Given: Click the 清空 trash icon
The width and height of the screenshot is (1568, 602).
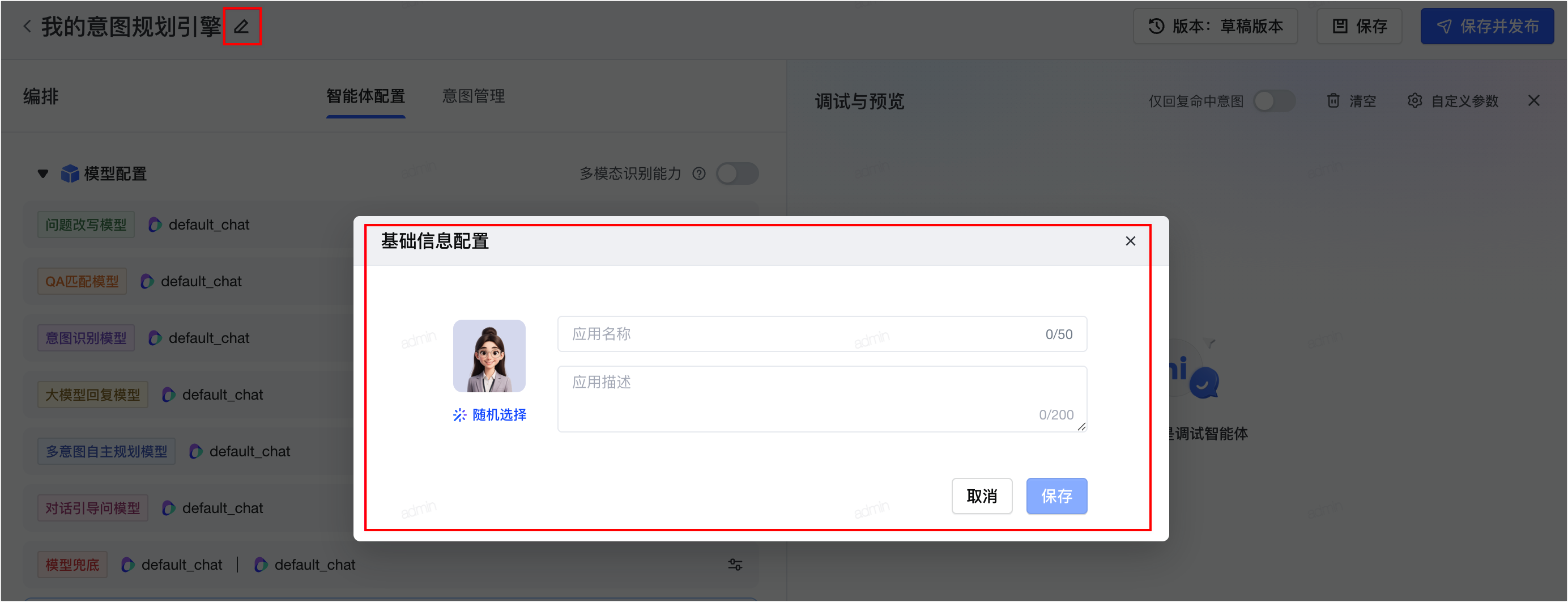Looking at the screenshot, I should pos(1333,101).
